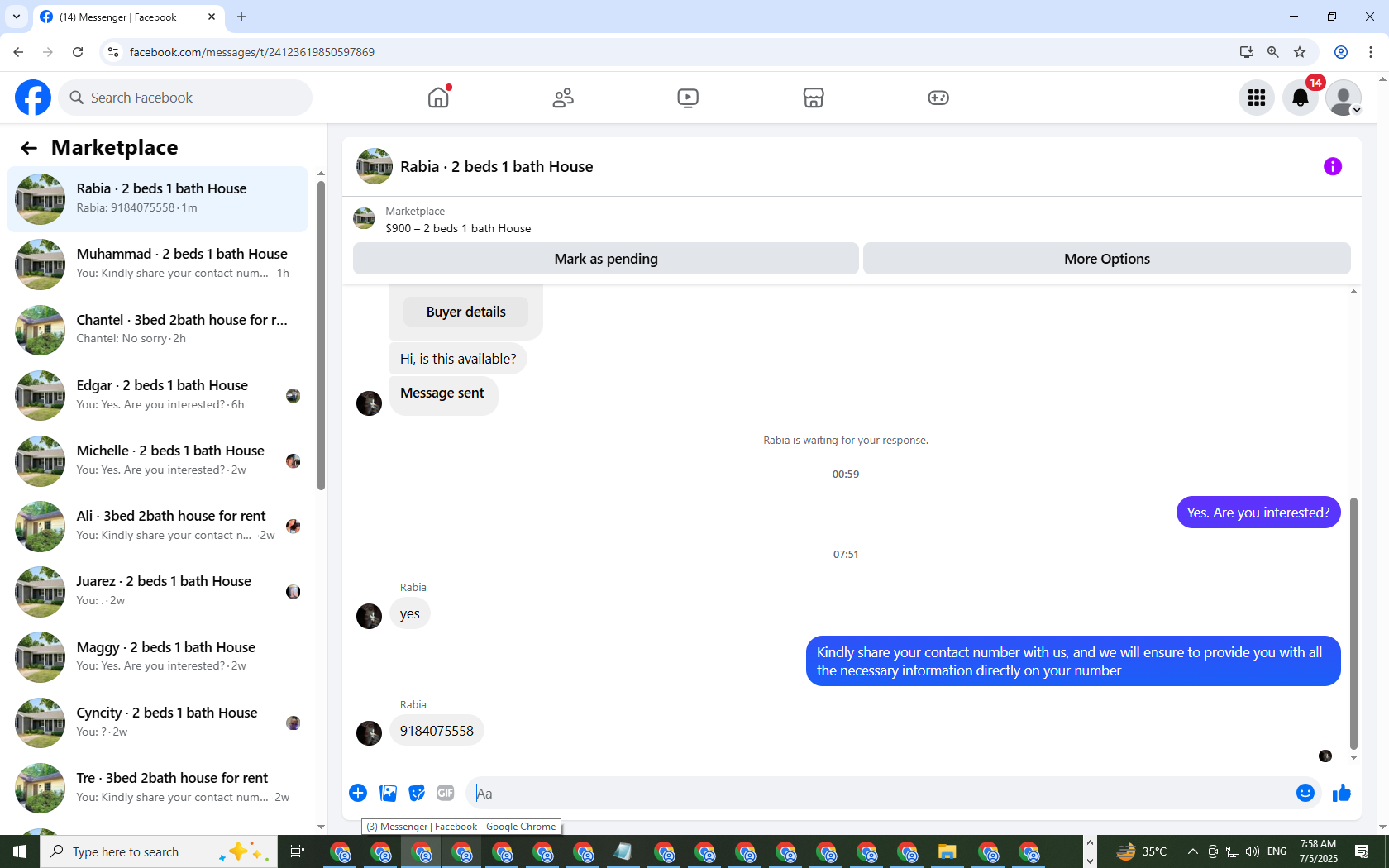This screenshot has height=868, width=1389.
Task: Go to the Home feed icon
Action: (438, 98)
